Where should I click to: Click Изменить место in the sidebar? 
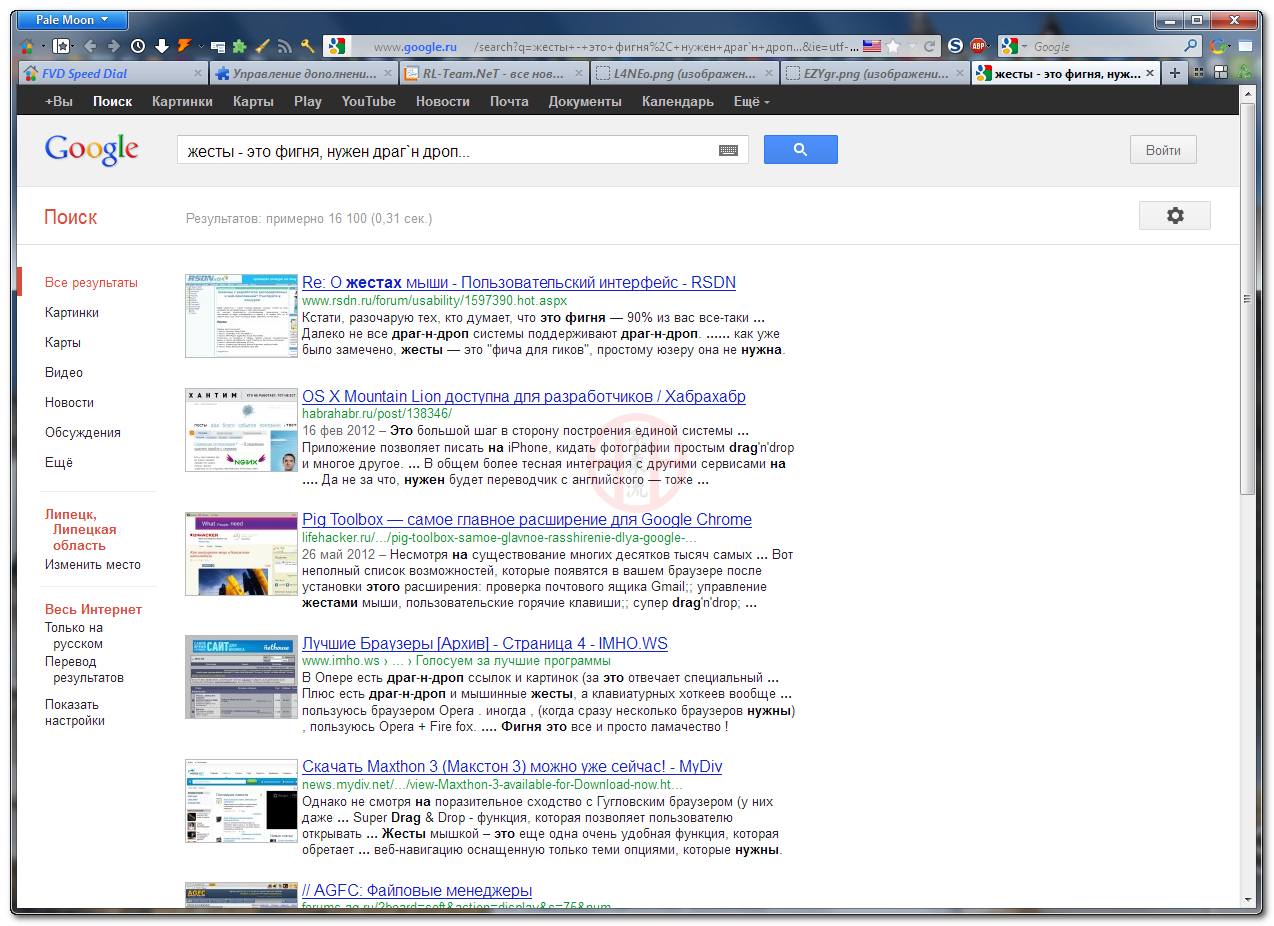[93, 565]
